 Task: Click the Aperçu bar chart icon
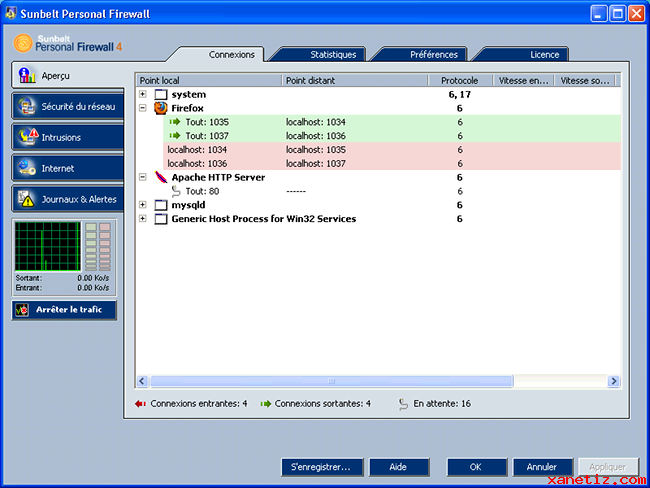click(x=27, y=75)
